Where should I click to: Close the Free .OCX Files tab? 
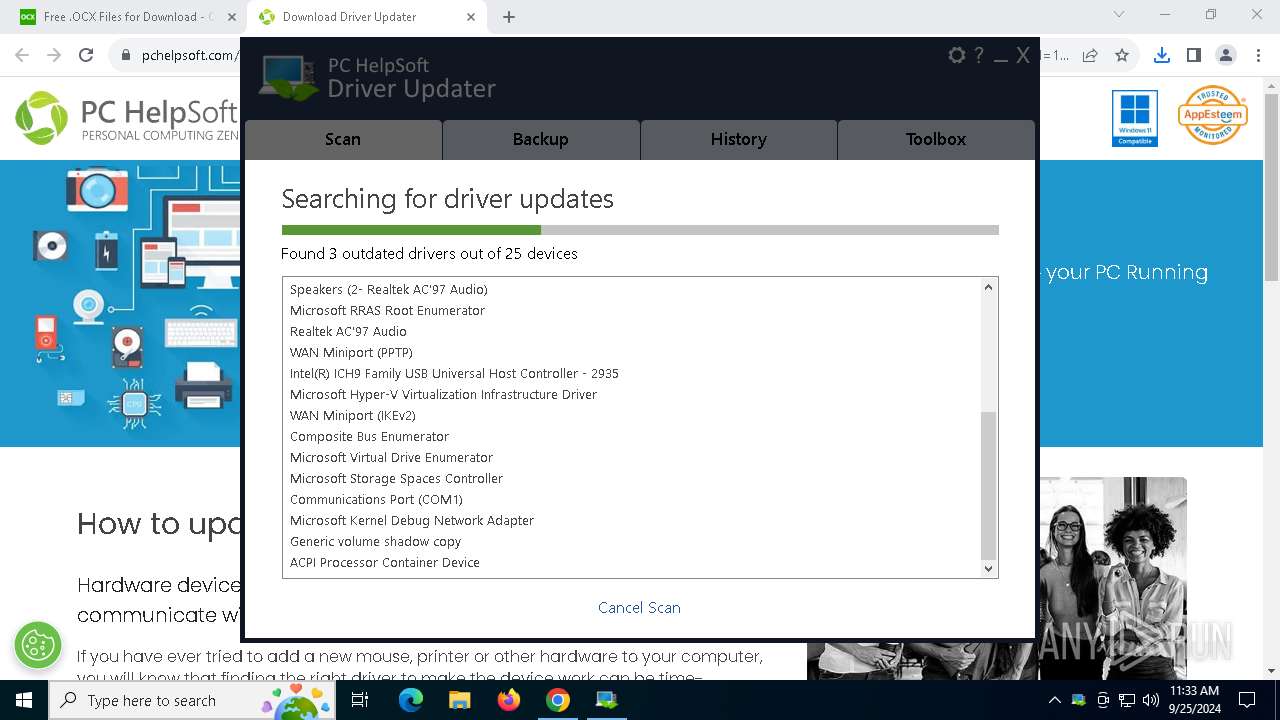(232, 17)
